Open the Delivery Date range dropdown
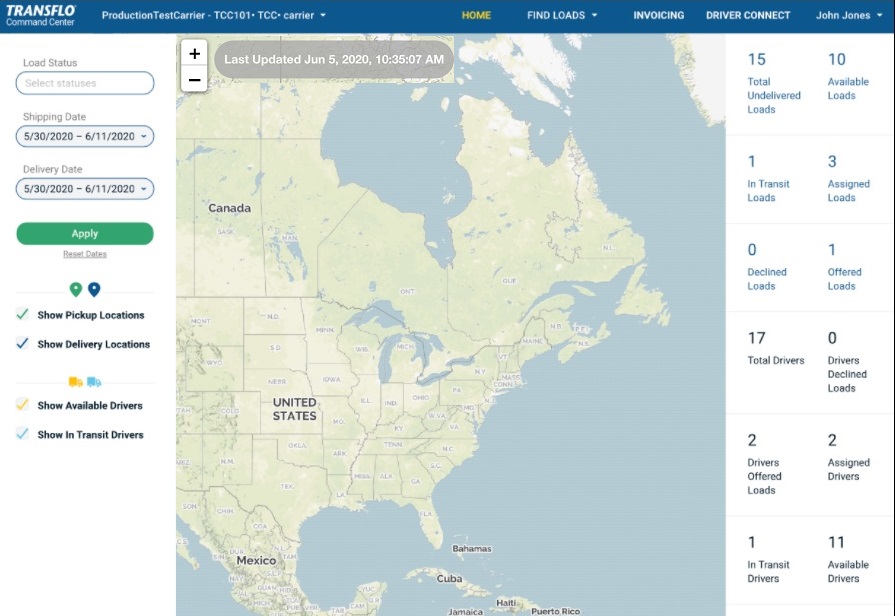895x616 pixels. pyautogui.click(x=85, y=188)
